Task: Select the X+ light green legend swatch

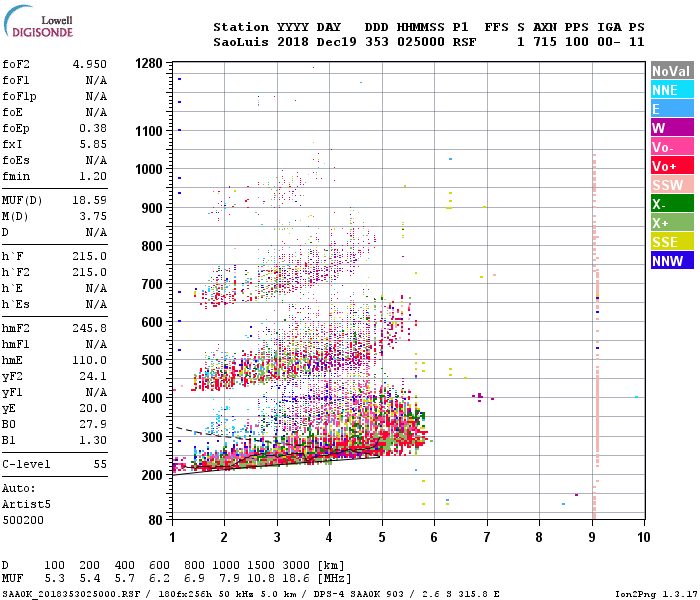Action: [672, 223]
